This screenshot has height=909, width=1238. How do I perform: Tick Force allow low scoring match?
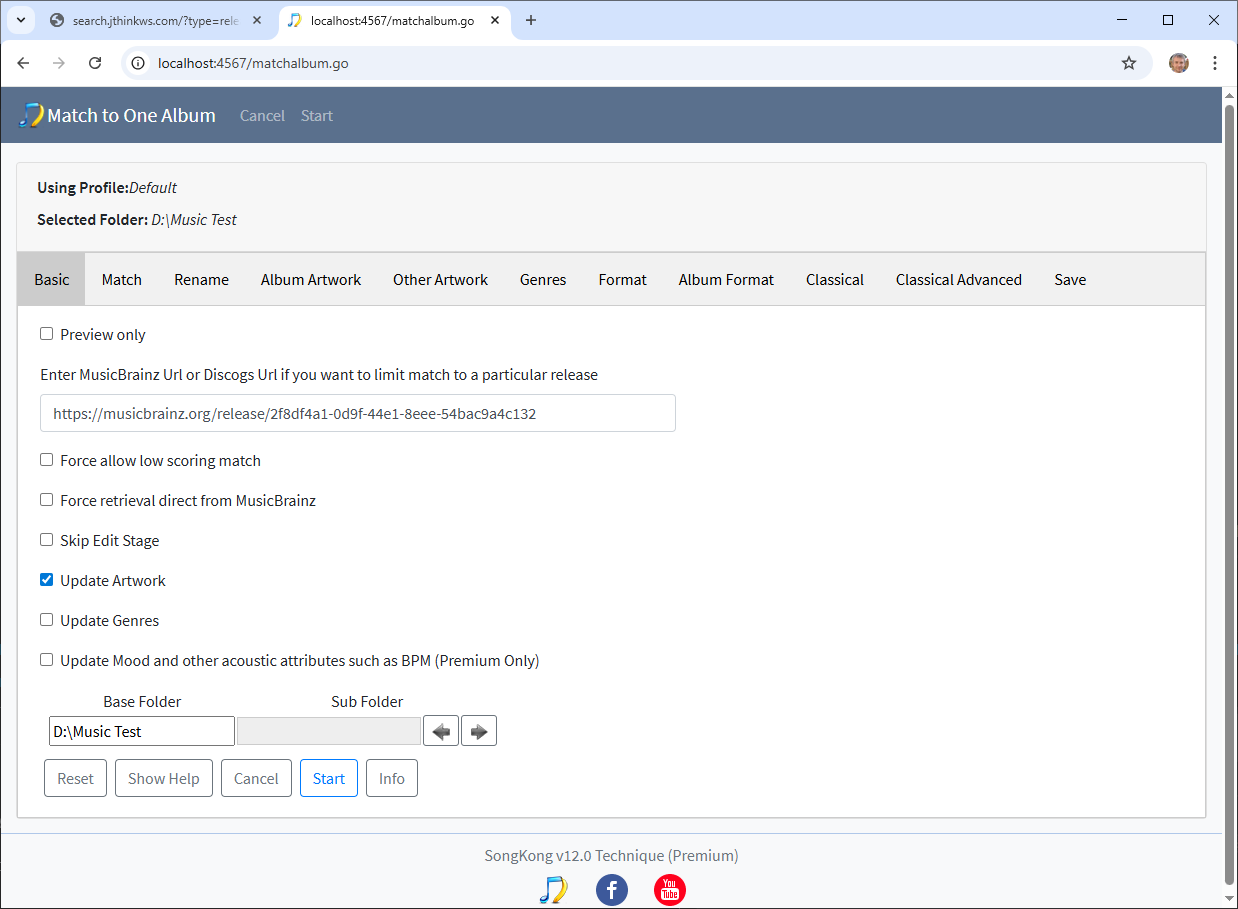click(x=47, y=460)
